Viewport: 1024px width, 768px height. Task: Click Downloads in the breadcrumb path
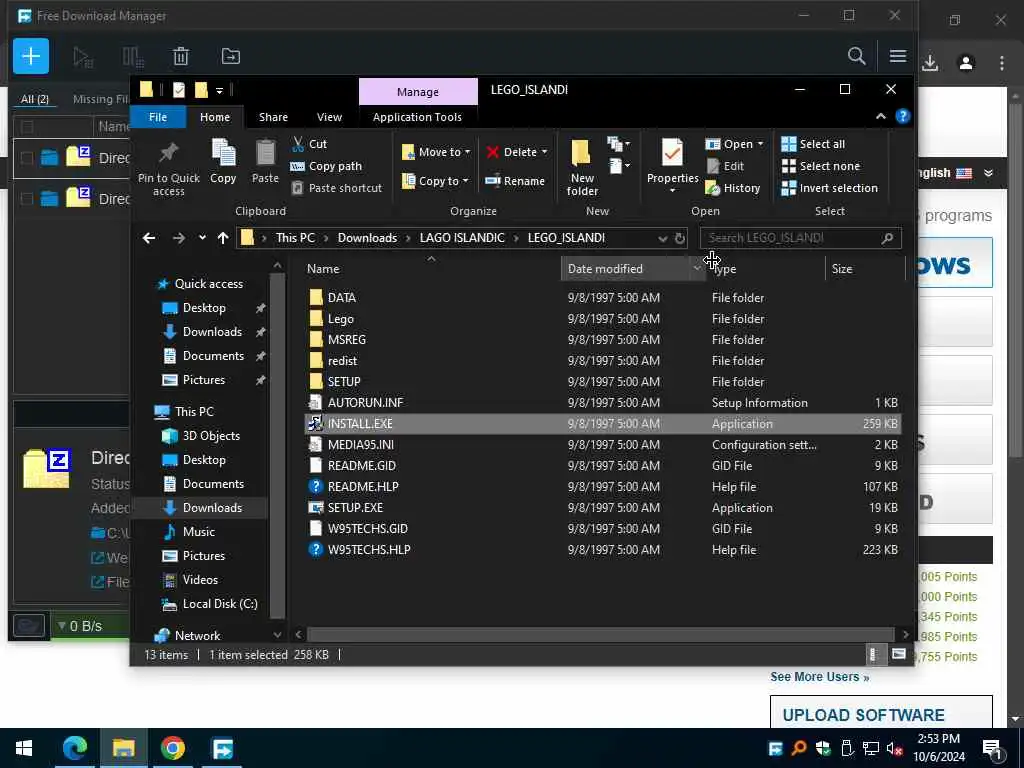[367, 238]
